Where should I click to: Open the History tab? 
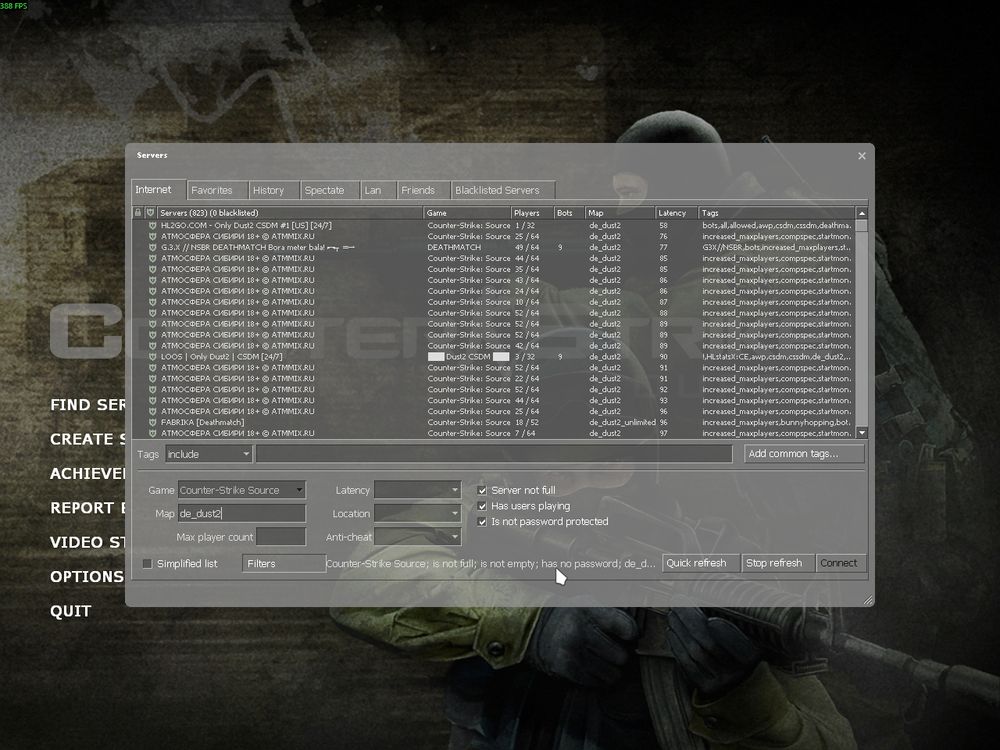pyautogui.click(x=274, y=190)
